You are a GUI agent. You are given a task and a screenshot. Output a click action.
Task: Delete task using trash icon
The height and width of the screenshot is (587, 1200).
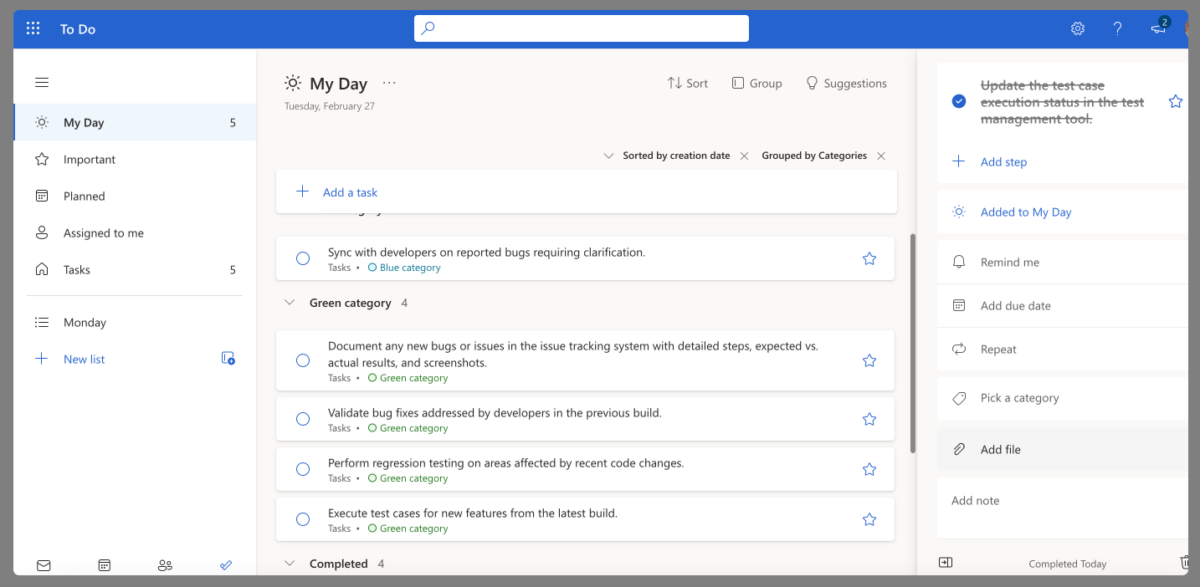coord(1186,563)
